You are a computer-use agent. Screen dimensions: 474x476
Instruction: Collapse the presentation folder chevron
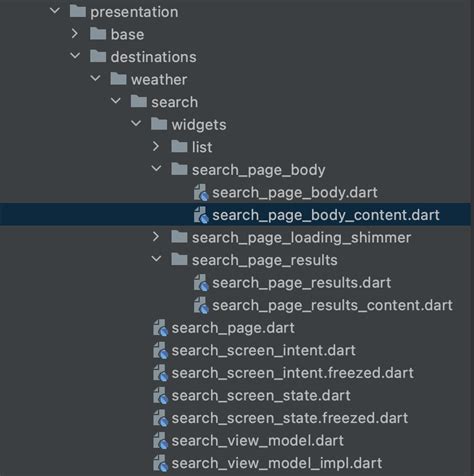[55, 11]
